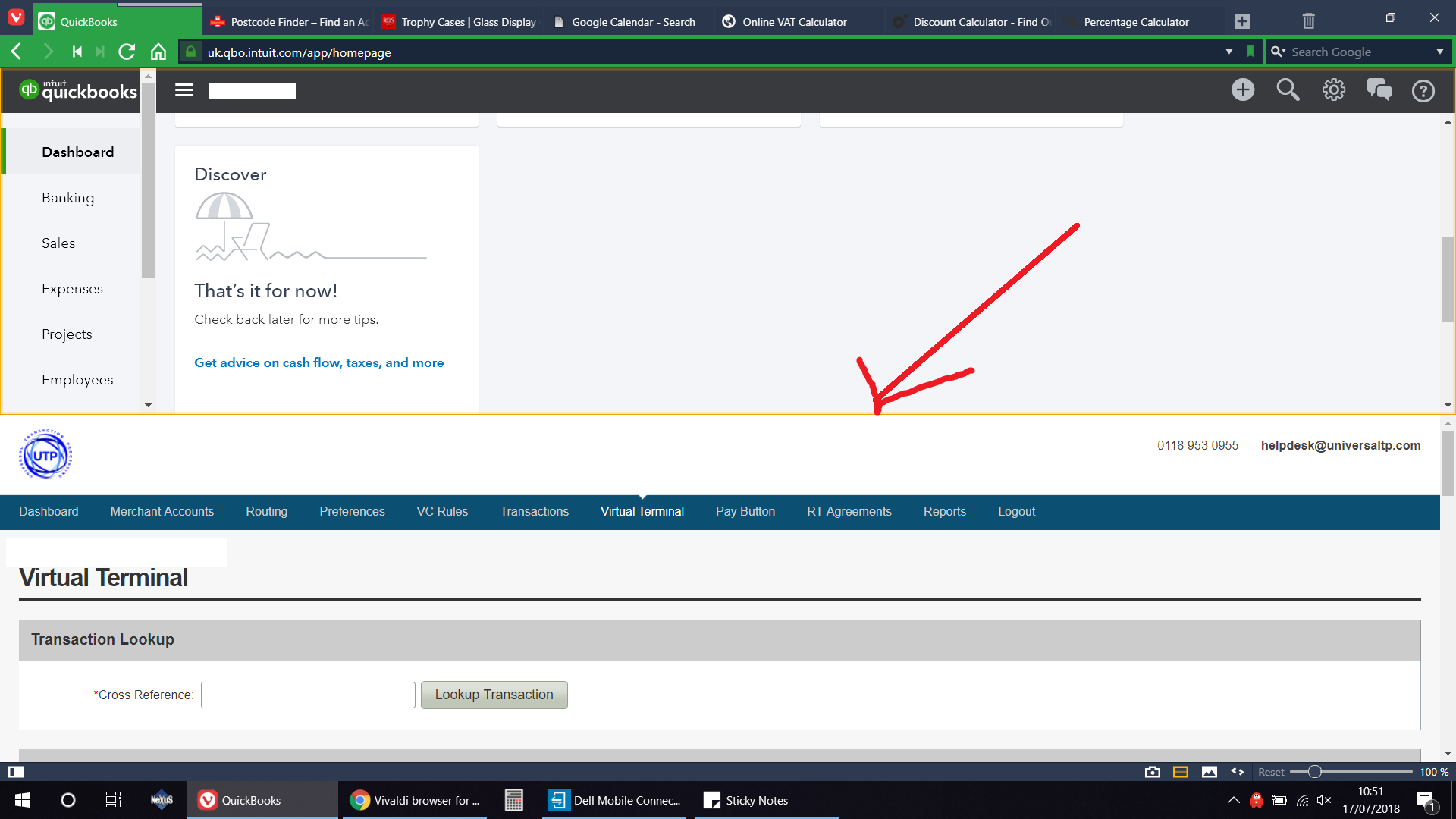Open the Transactions menu item
1456x819 pixels.
(535, 512)
